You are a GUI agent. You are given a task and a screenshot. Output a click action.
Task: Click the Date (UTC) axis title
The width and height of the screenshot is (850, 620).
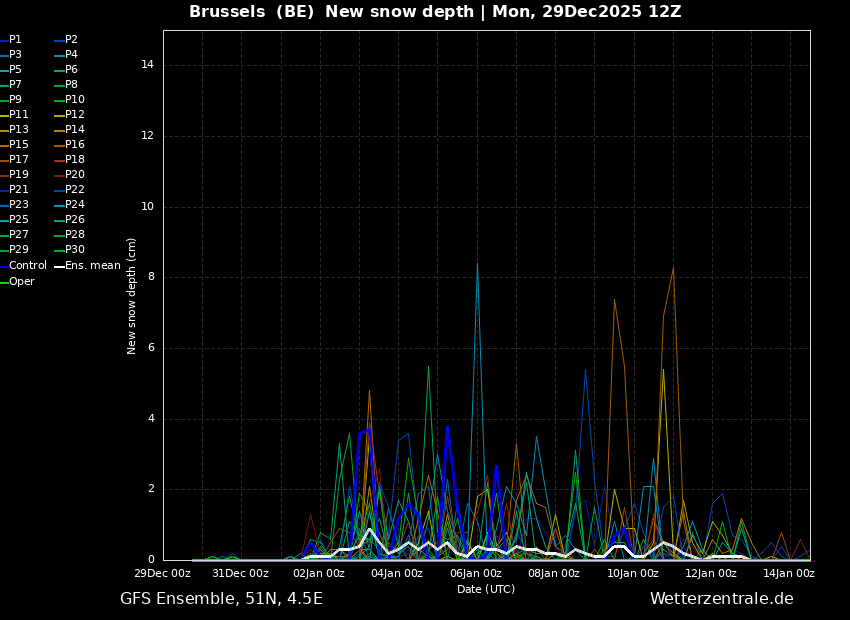[x=486, y=589]
